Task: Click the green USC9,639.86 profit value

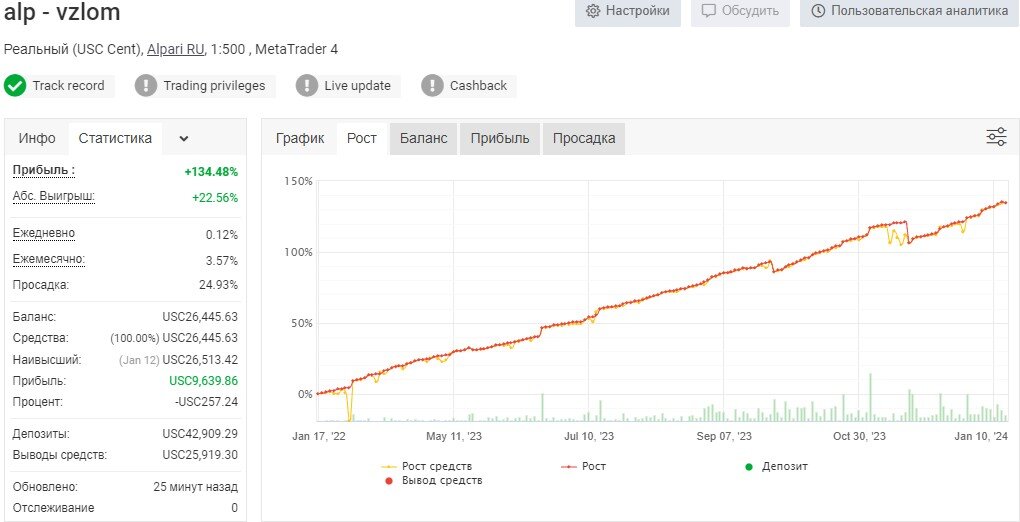Action: coord(204,381)
